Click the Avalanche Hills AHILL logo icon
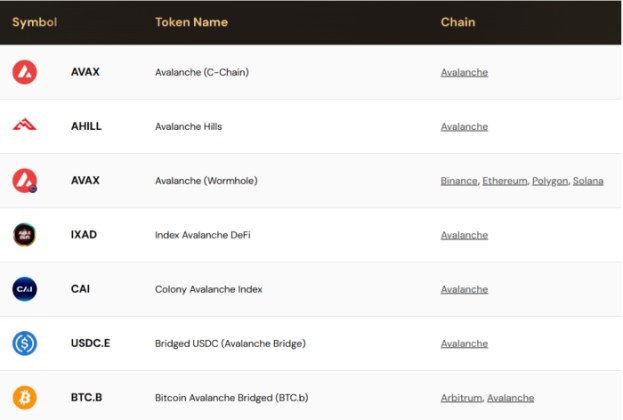Screen dimensions: 623x420 pos(24,126)
